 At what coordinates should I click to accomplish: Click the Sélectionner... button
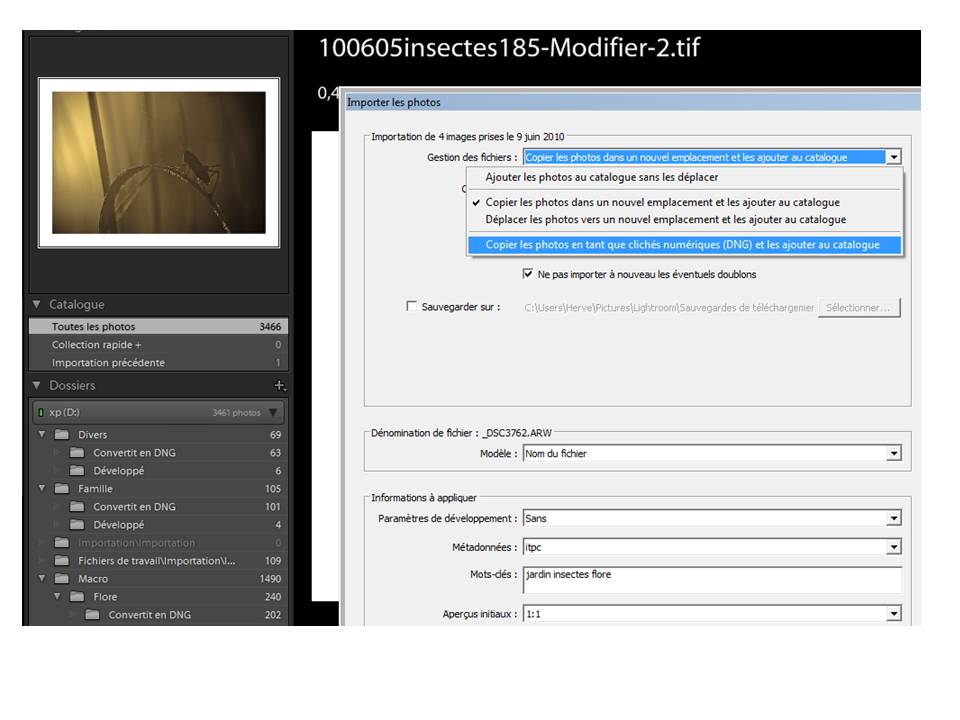click(x=859, y=308)
